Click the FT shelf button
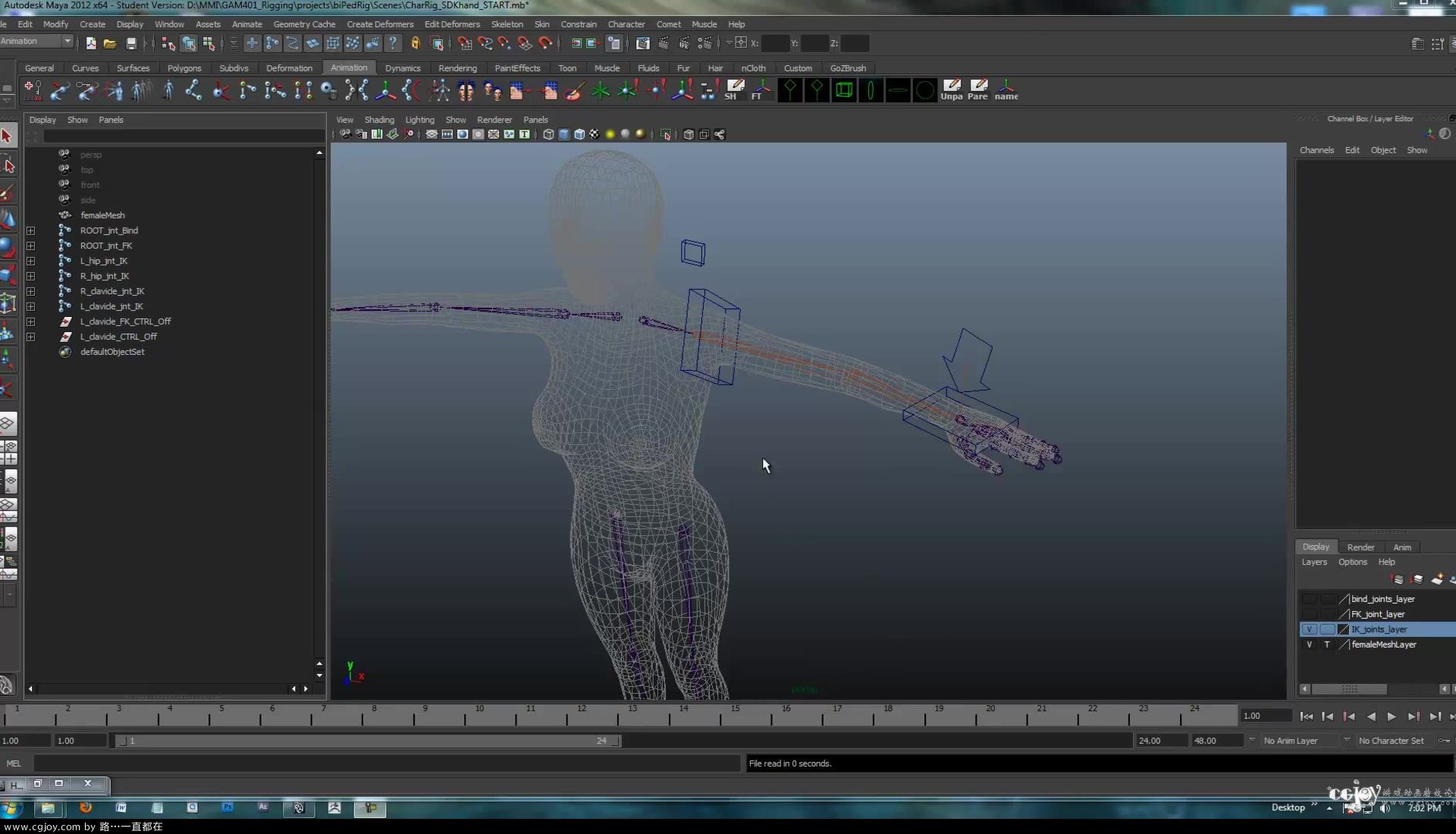 coord(761,90)
